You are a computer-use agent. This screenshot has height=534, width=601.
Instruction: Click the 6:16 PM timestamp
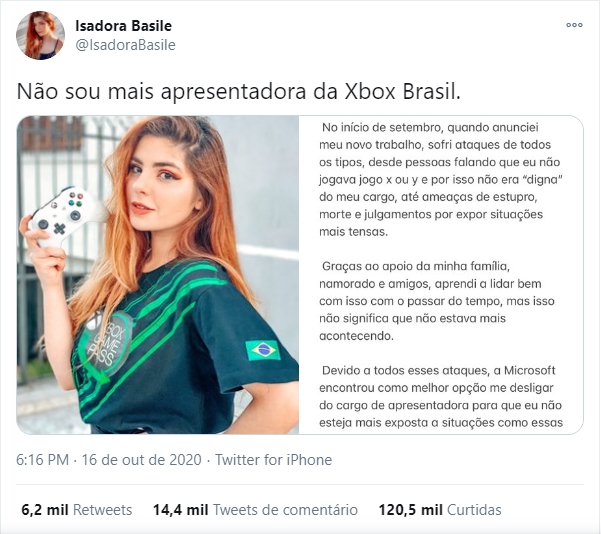[43, 460]
